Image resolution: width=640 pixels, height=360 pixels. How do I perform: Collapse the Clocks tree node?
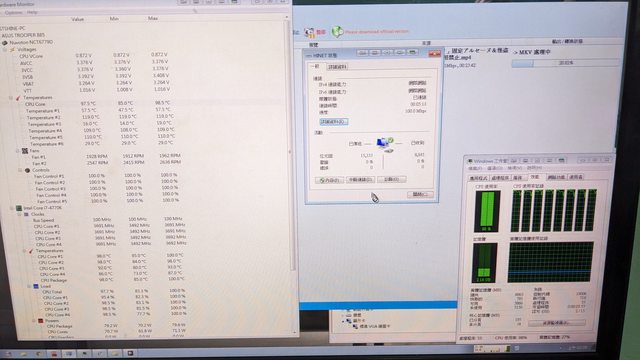pos(19,214)
